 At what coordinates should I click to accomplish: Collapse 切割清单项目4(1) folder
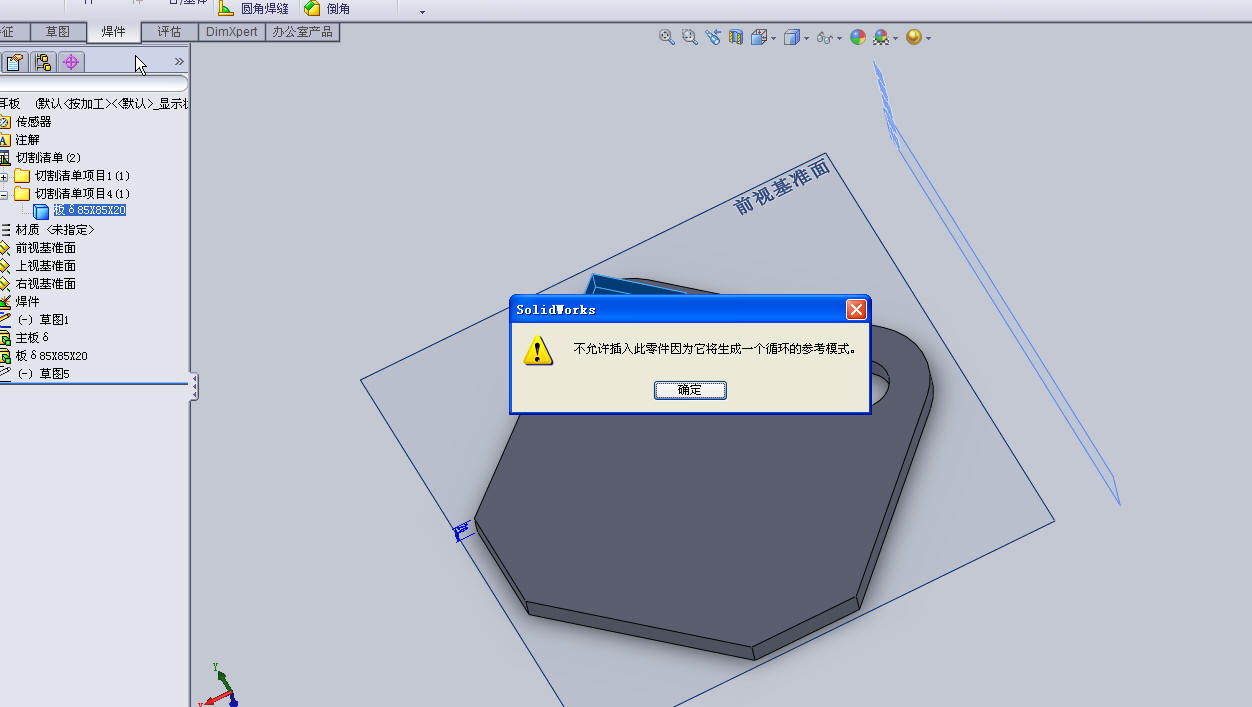[4, 194]
